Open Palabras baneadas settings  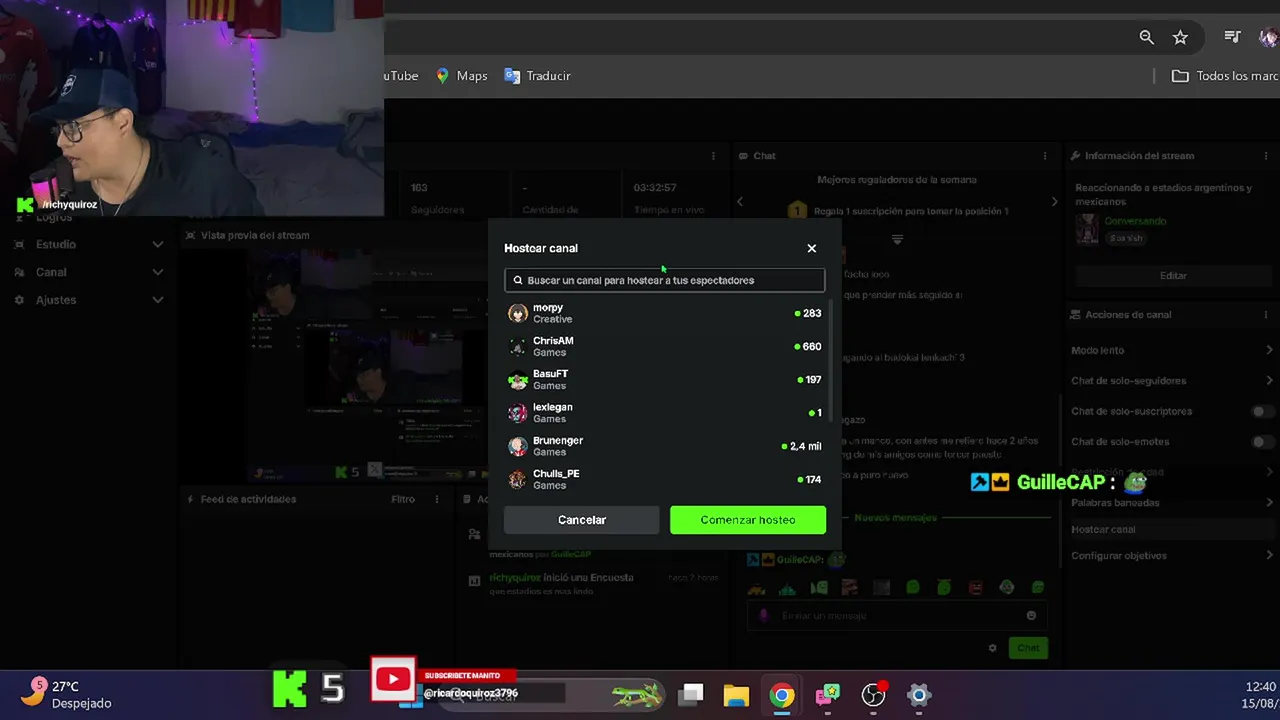pos(1172,502)
